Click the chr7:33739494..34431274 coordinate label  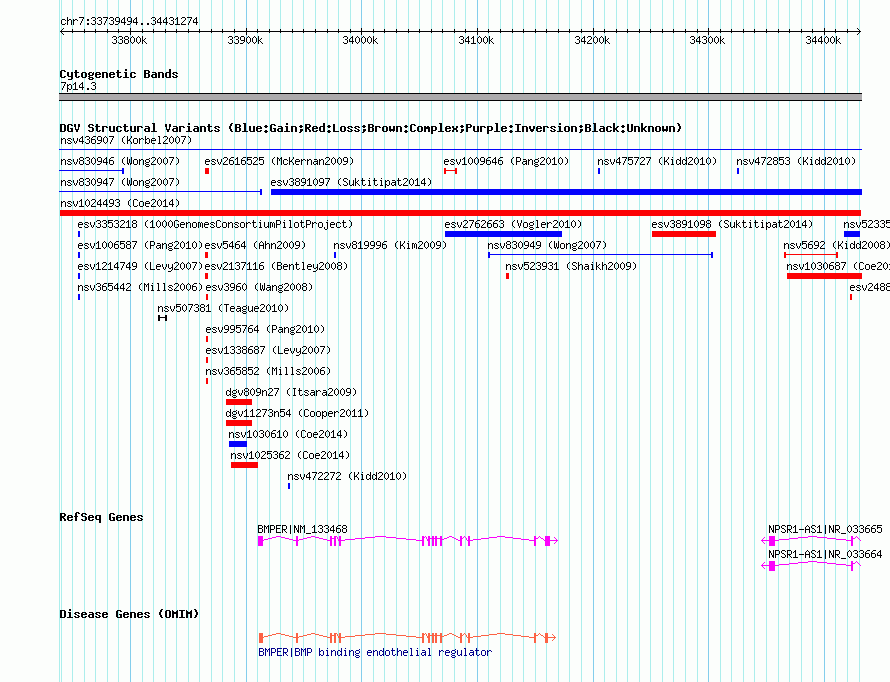click(129, 21)
